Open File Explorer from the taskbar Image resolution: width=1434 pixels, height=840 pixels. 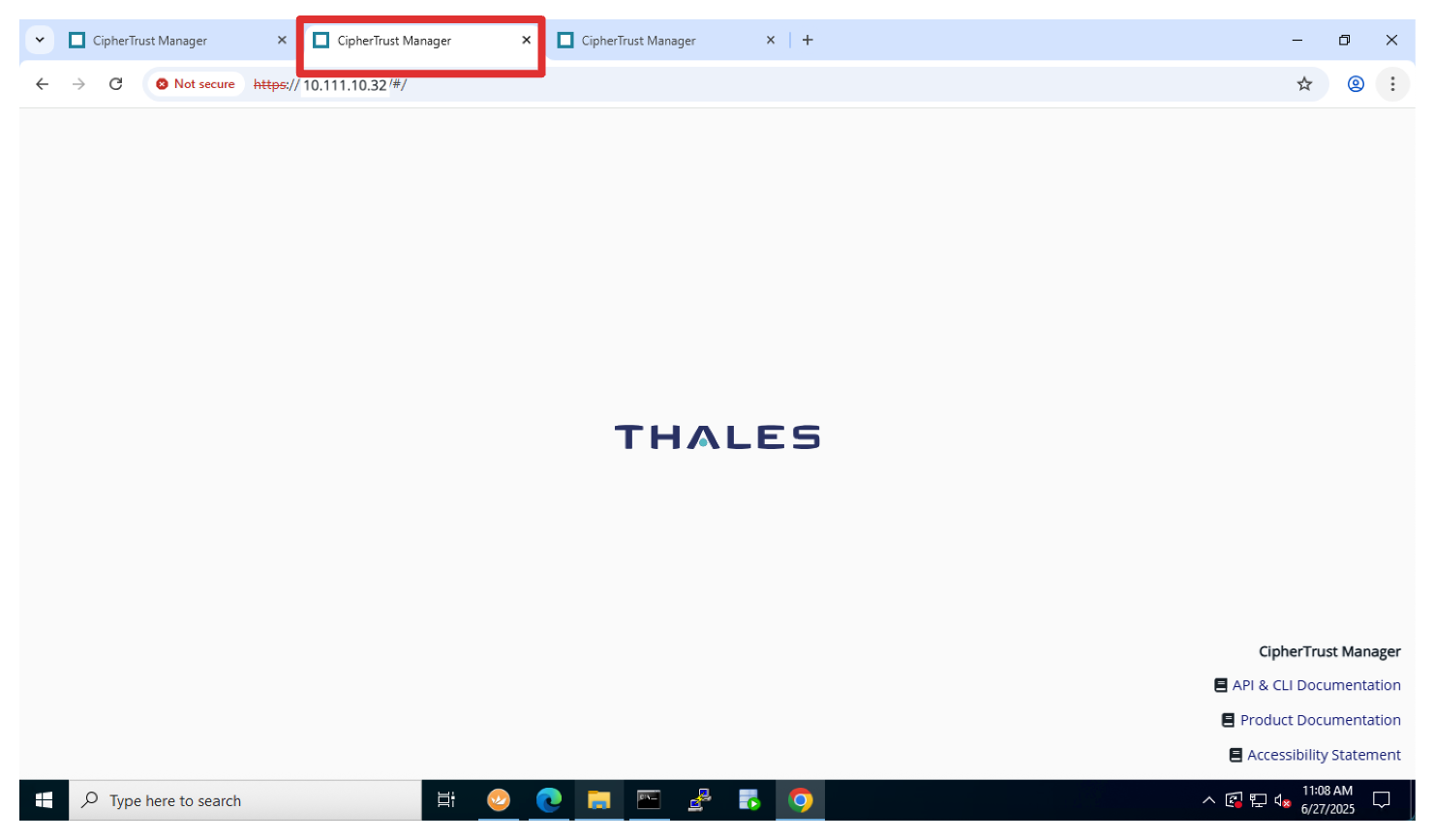click(599, 800)
